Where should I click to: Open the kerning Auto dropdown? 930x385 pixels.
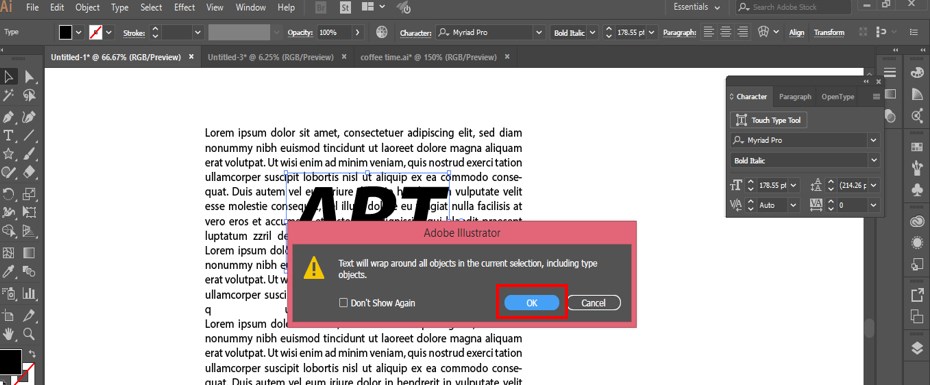[x=794, y=205]
